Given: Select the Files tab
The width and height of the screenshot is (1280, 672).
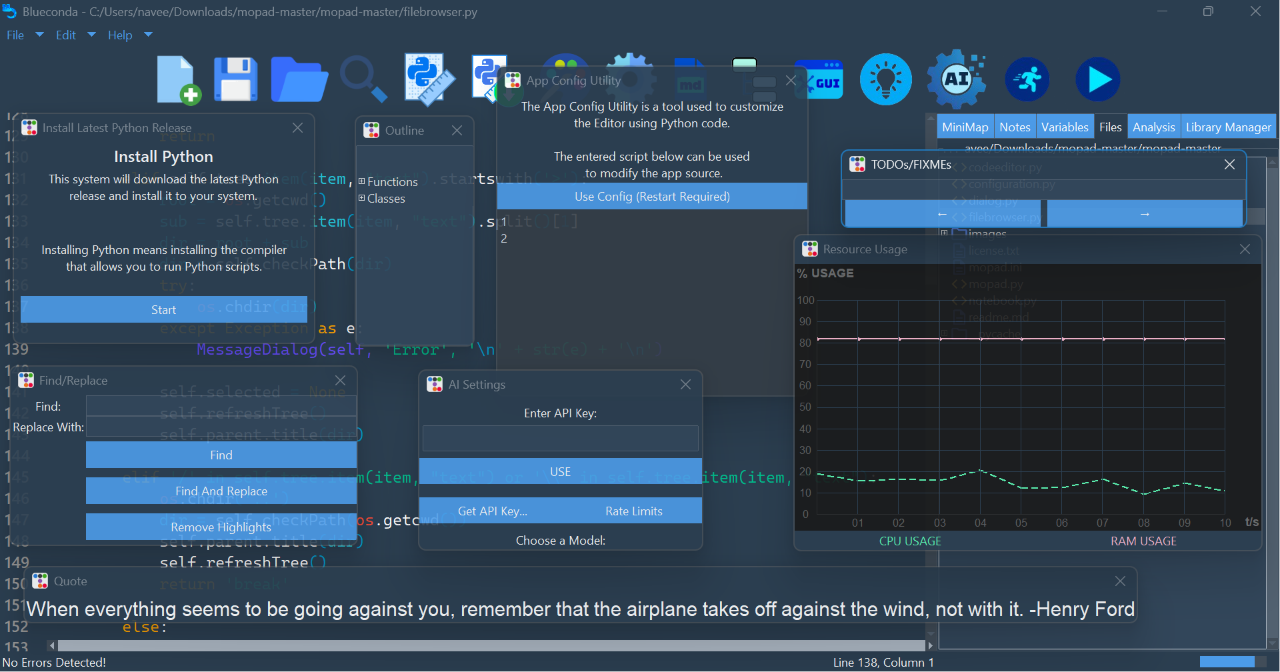Looking at the screenshot, I should (x=1110, y=127).
